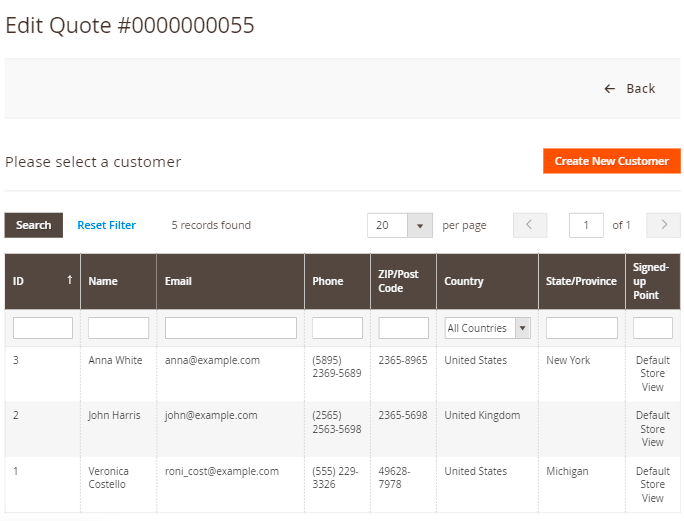Click United States in Veronica Costello row
Screen dimensions: 684x521
[x=475, y=471]
